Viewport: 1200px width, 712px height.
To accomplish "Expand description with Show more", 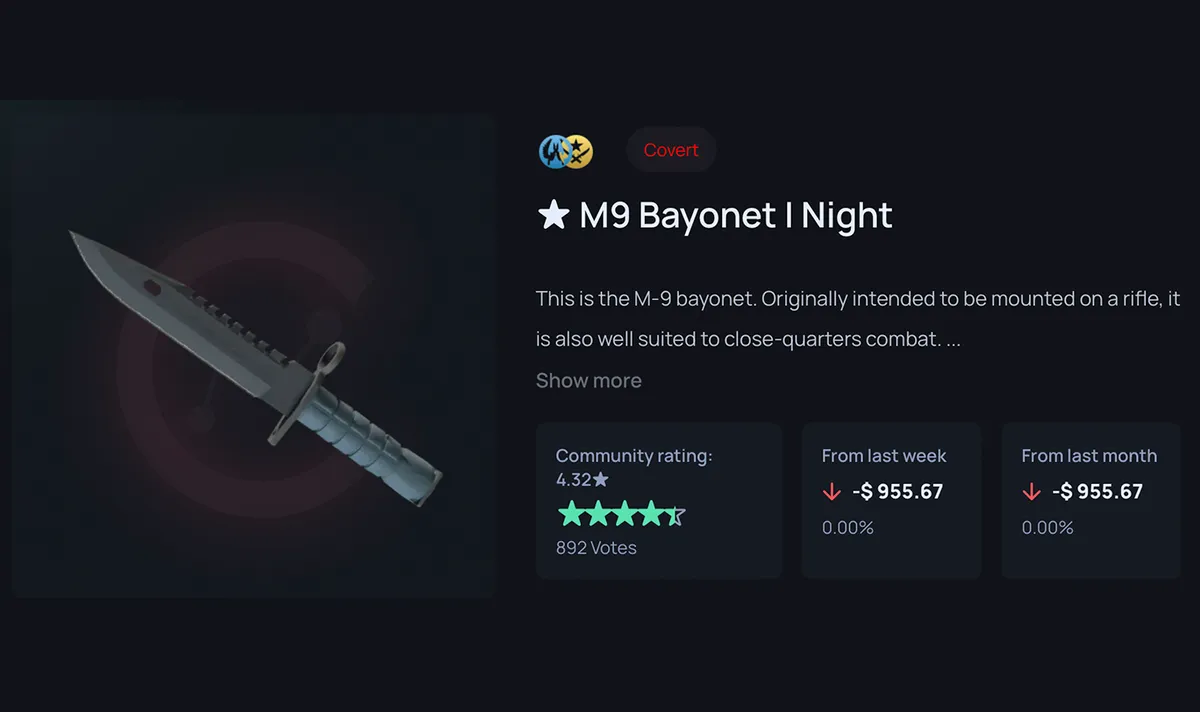I will point(588,381).
